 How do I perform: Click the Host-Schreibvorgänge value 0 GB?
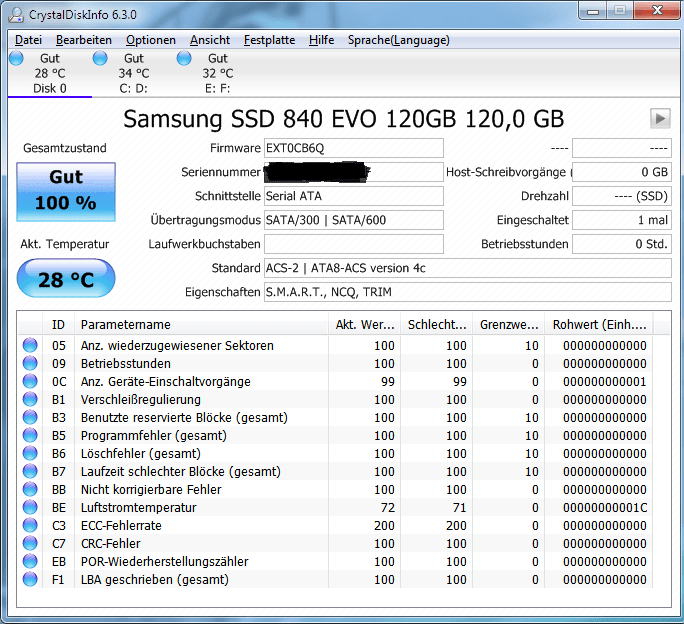click(622, 172)
